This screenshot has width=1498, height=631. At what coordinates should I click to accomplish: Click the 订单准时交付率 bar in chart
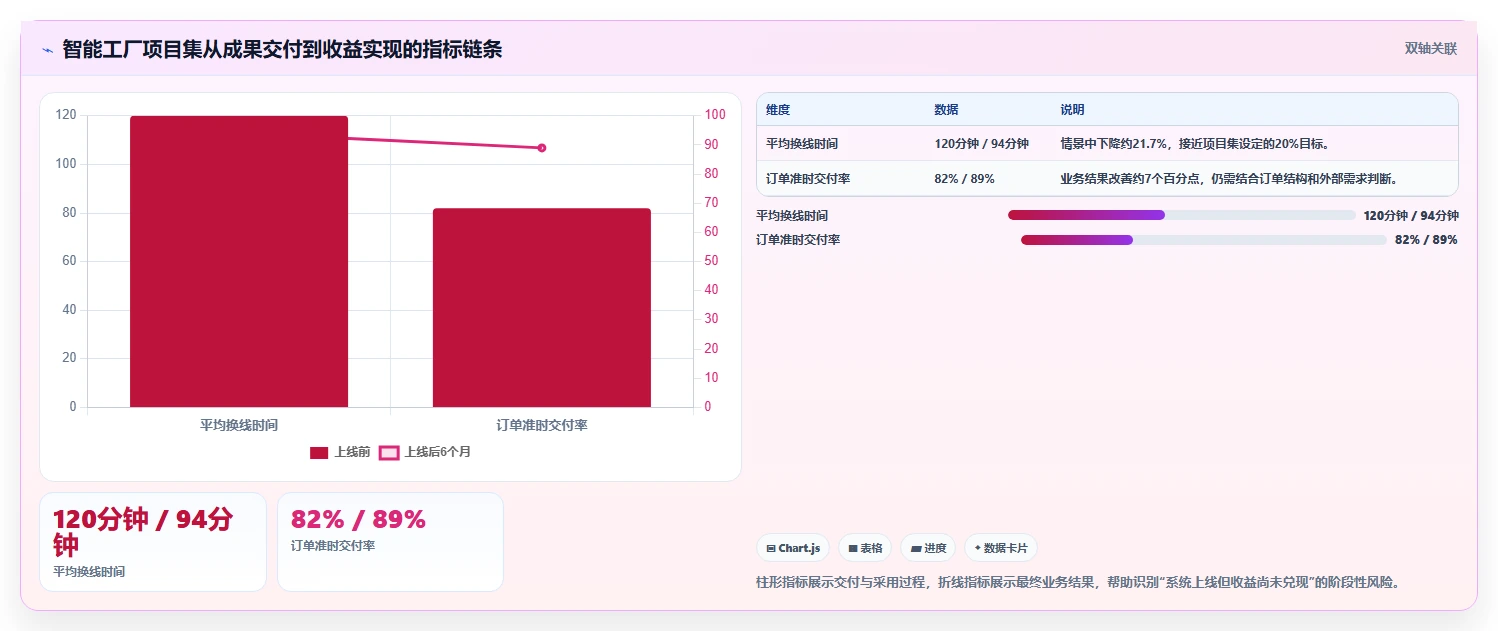pyautogui.click(x=542, y=308)
